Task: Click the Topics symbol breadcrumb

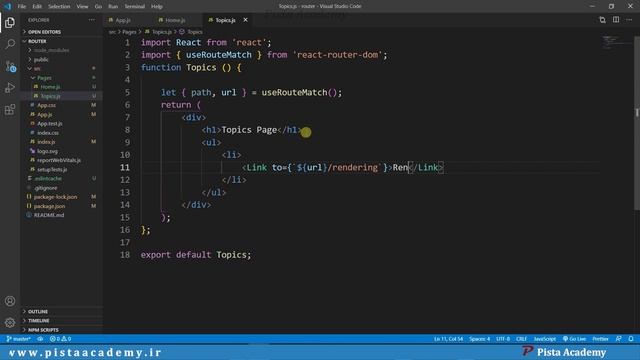Action: point(191,32)
